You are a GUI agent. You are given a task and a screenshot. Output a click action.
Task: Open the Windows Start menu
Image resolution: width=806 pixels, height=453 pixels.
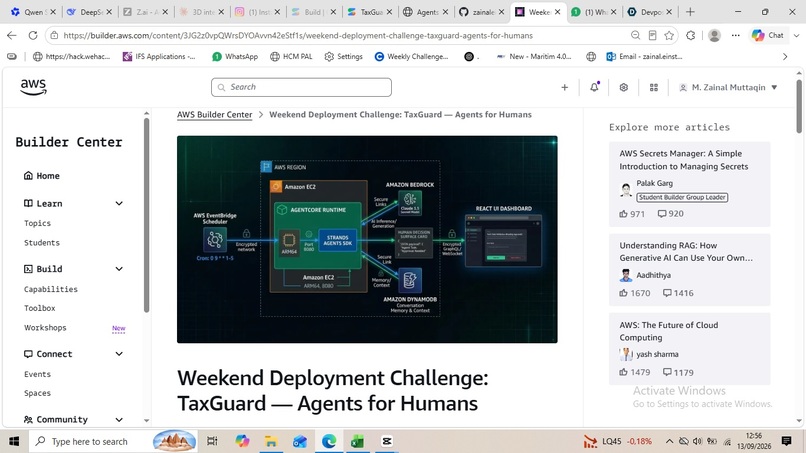tap(14, 441)
